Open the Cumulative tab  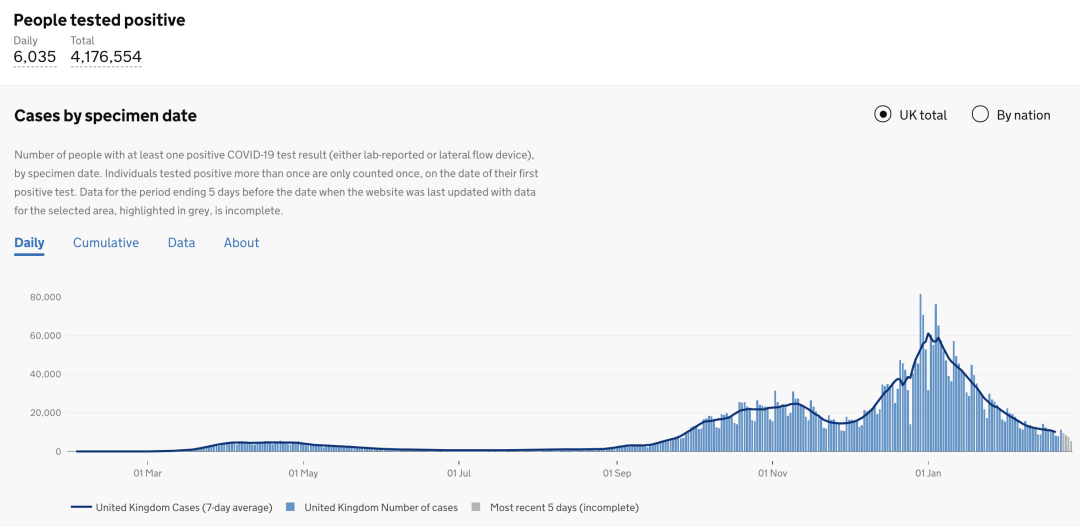106,242
